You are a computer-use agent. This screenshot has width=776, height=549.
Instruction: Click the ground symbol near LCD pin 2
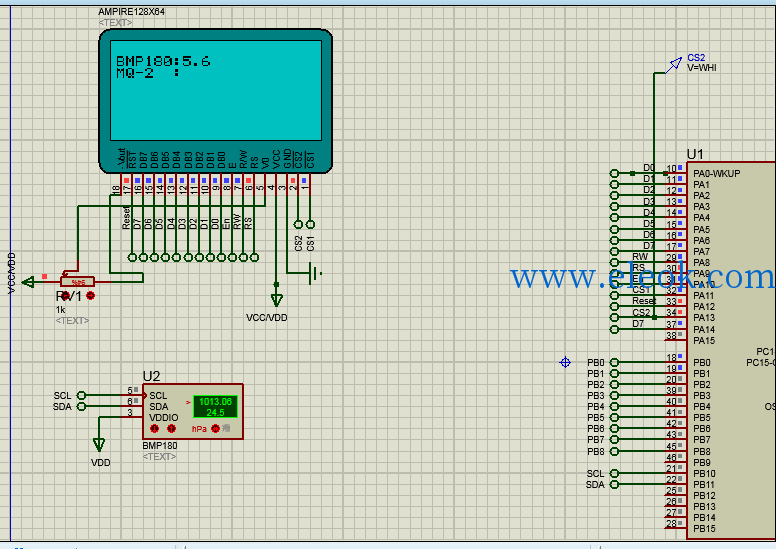315,273
